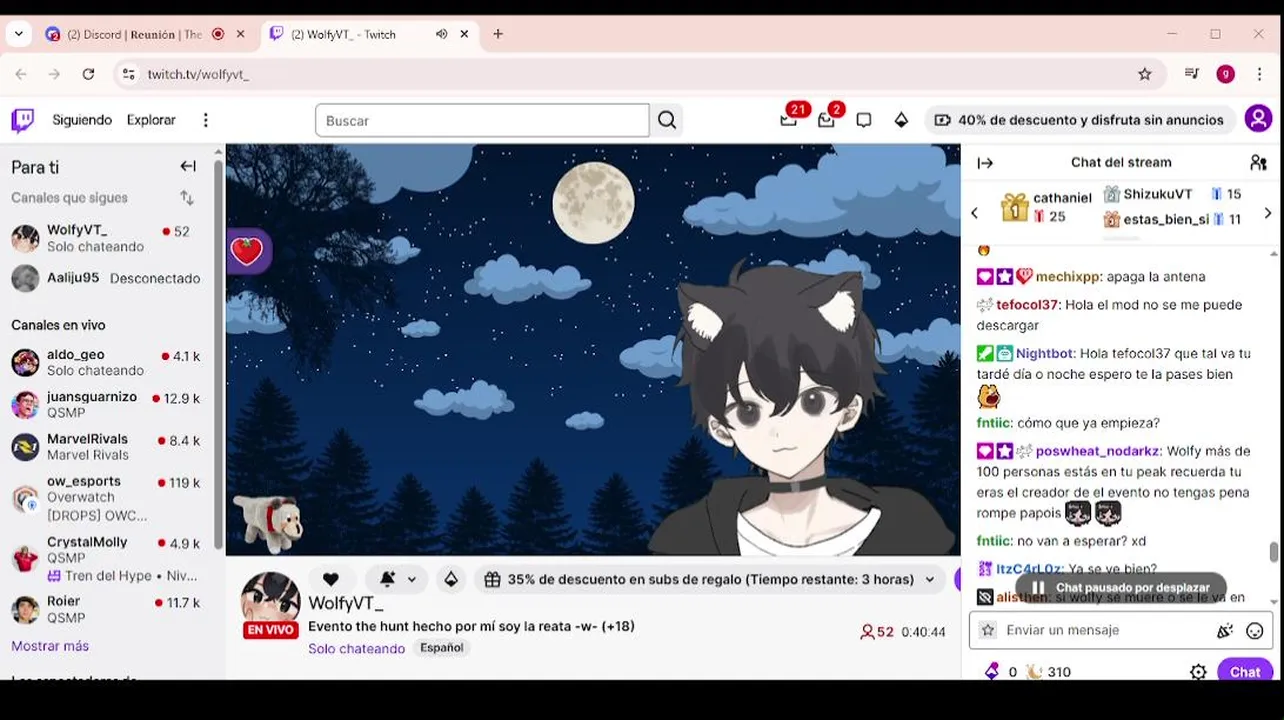Click the chat scrollbar thumb
1284x720 pixels.
(1273, 552)
